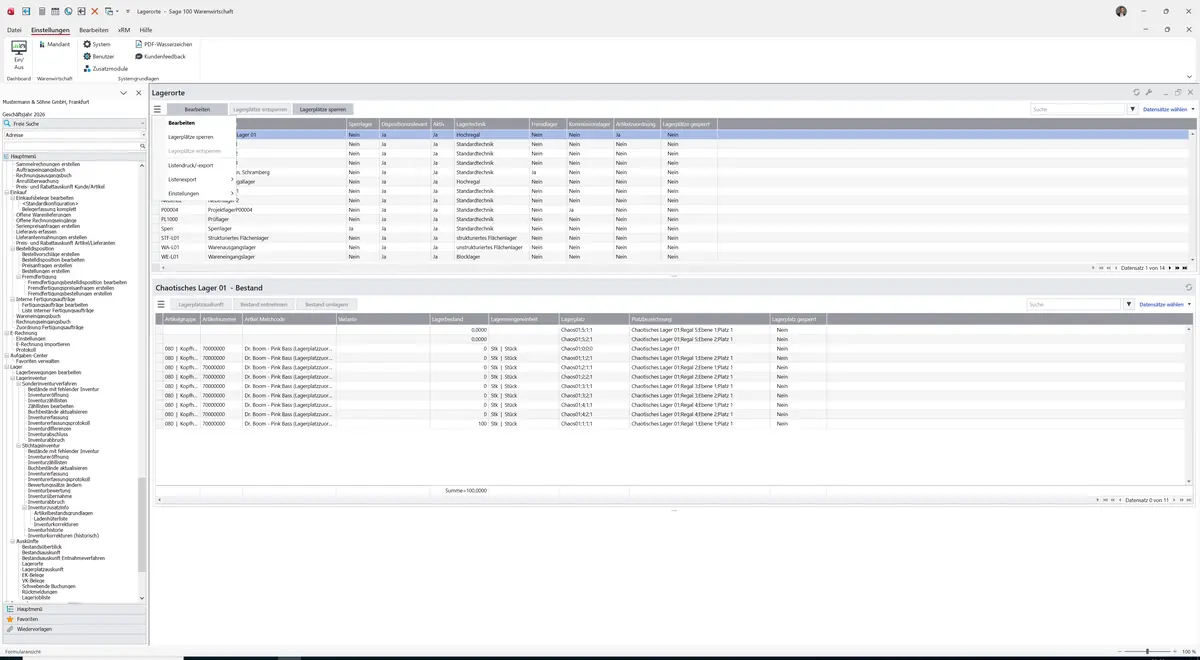Open the wrench settings of Lagerorte panel

click(1149, 92)
